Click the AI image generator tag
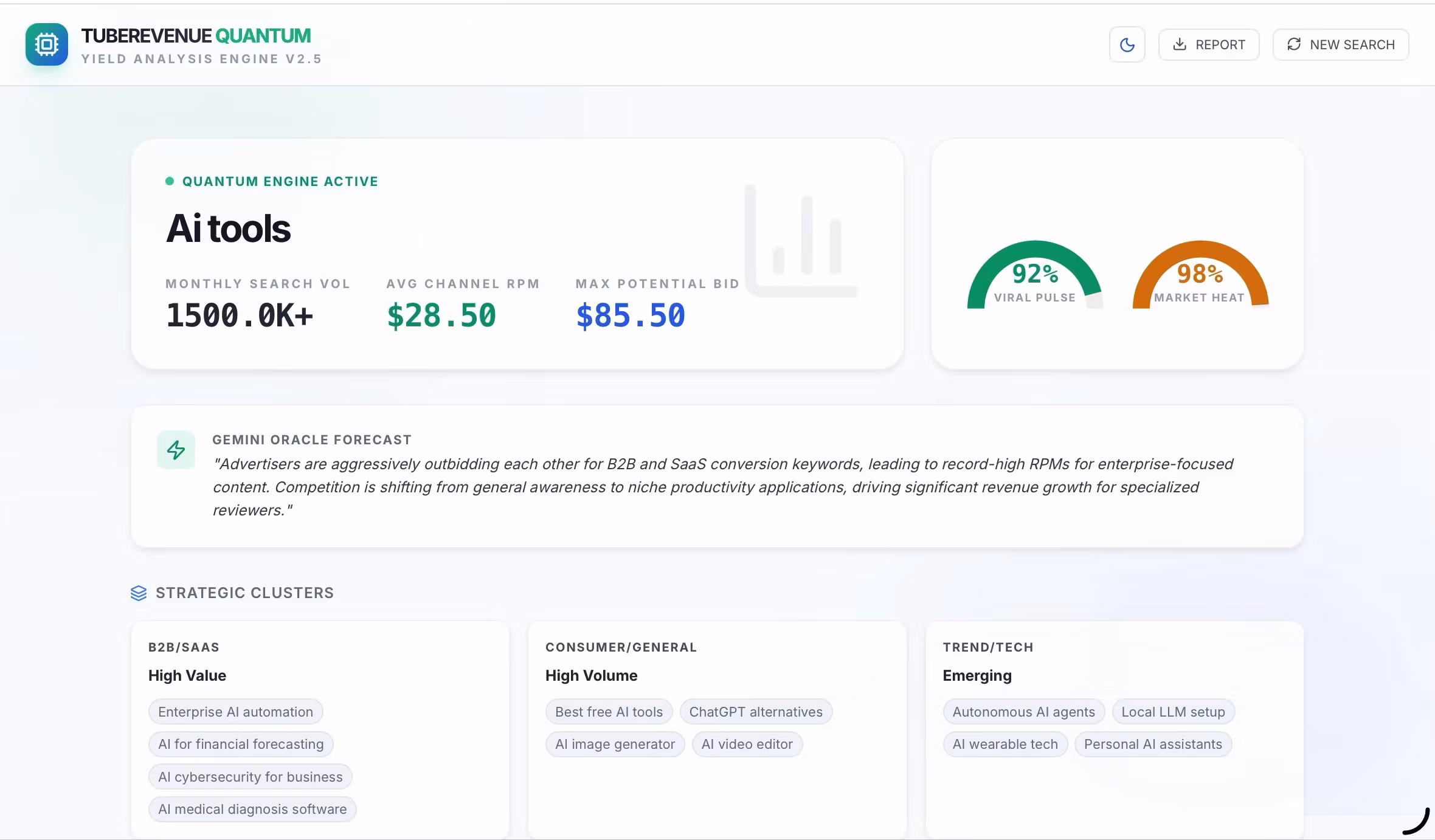The height and width of the screenshot is (840, 1435). coord(615,744)
